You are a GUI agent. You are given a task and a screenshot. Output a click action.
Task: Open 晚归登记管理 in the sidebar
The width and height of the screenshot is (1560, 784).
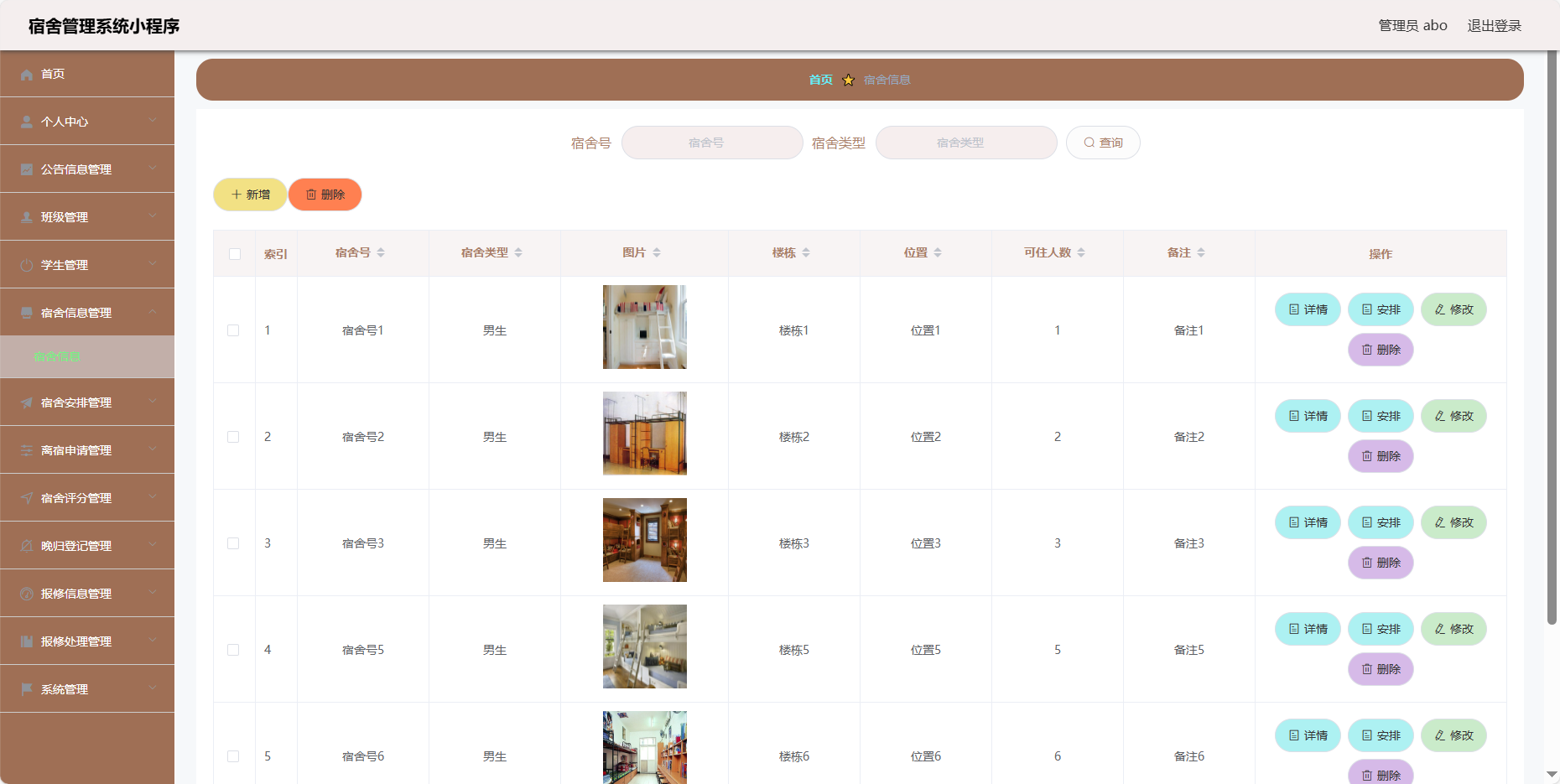87,546
